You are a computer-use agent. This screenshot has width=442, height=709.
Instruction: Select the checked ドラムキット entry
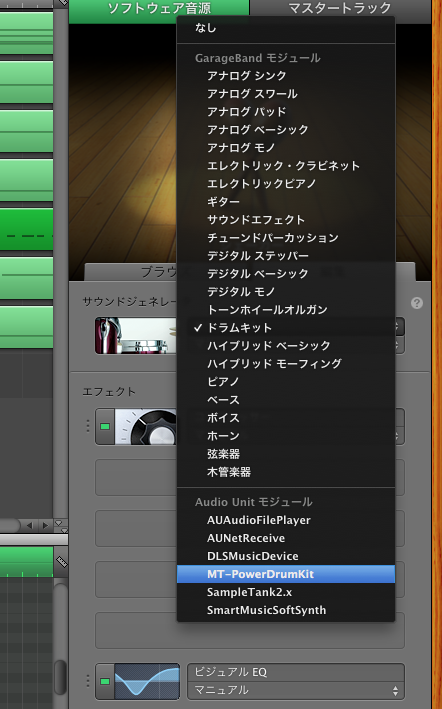[x=286, y=328]
